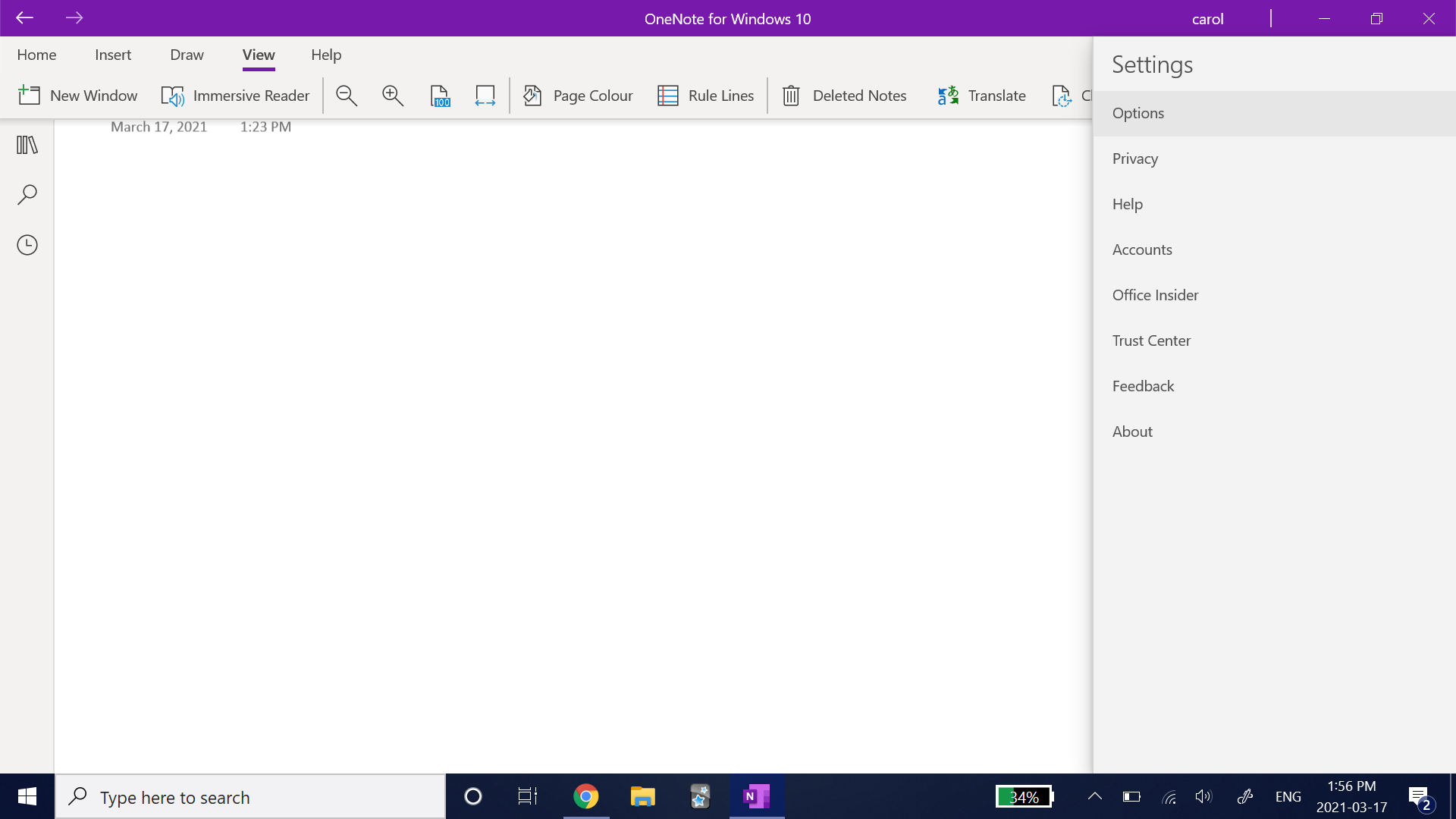Viewport: 1456px width, 819px height.
Task: Open a New Window
Action: click(x=78, y=96)
